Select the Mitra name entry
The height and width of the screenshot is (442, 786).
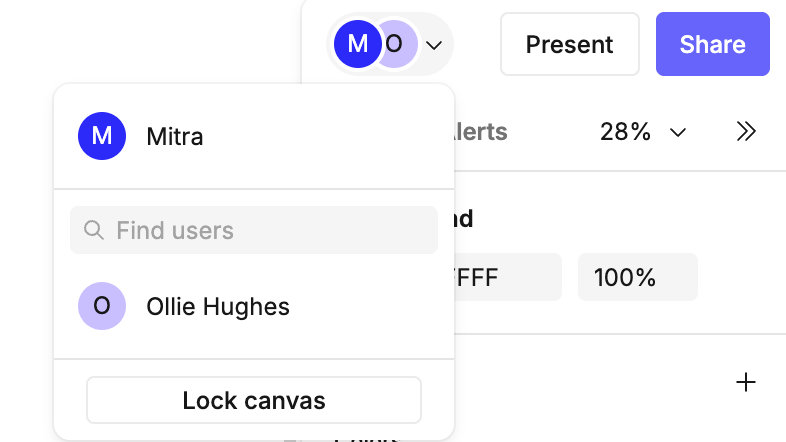point(175,136)
